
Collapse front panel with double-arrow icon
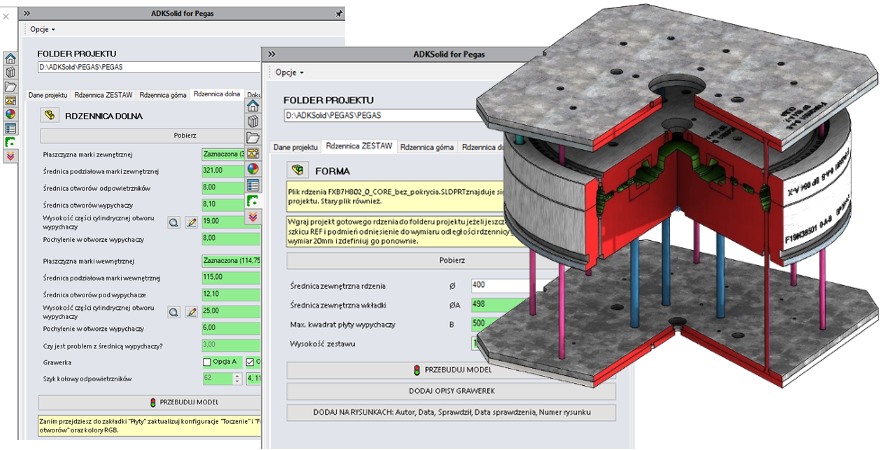272,54
